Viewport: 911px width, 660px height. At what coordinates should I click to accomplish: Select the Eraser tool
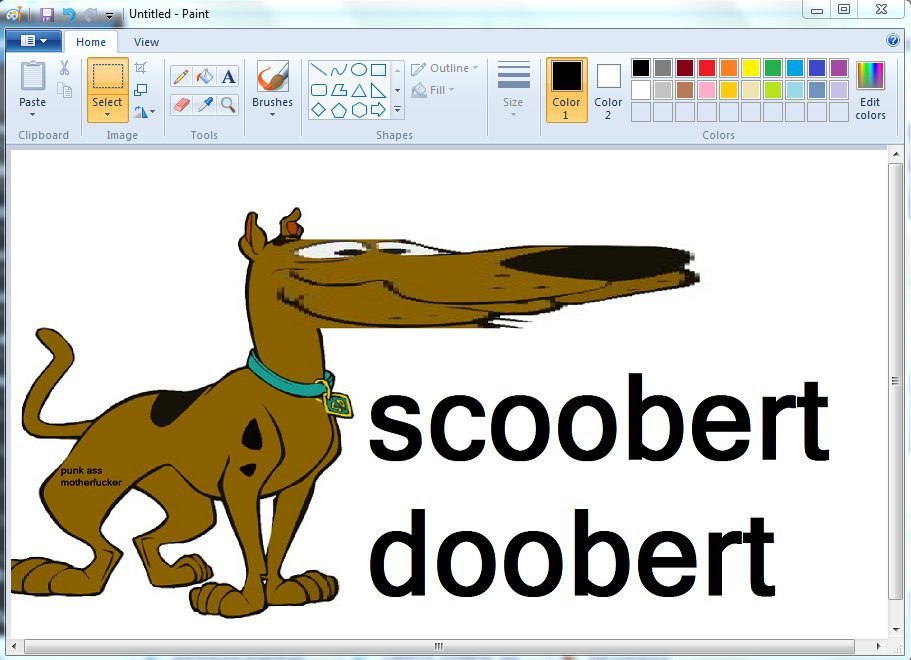181,105
